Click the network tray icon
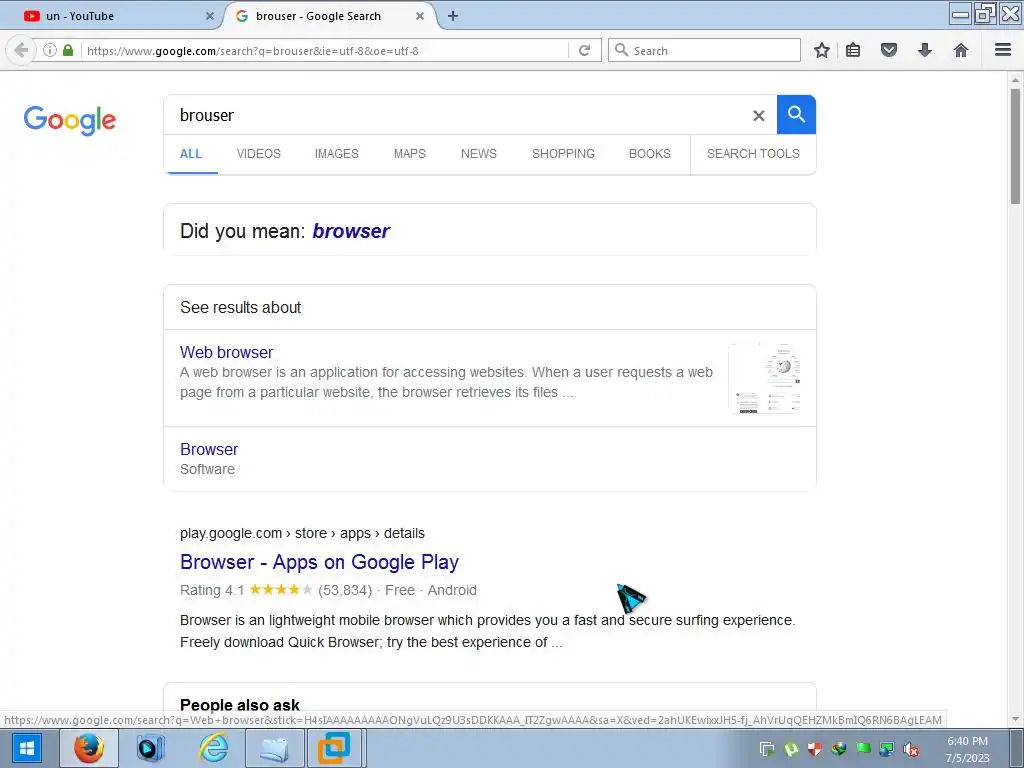The height and width of the screenshot is (768, 1024). click(887, 749)
